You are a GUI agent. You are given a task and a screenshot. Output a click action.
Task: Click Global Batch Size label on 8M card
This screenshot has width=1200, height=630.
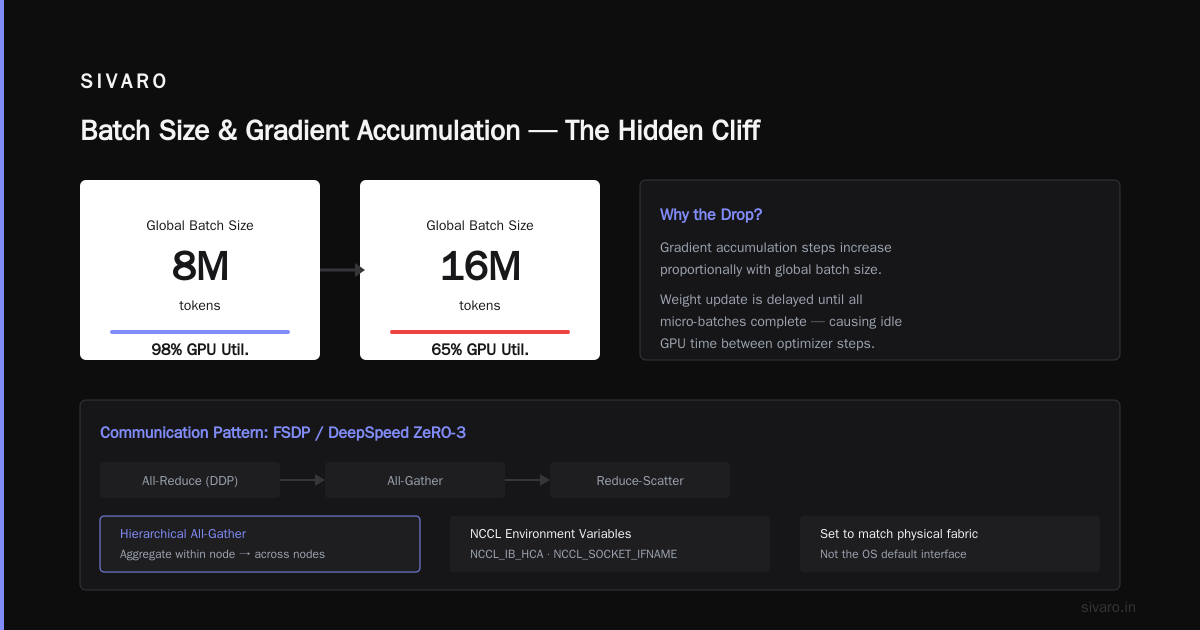pos(200,225)
